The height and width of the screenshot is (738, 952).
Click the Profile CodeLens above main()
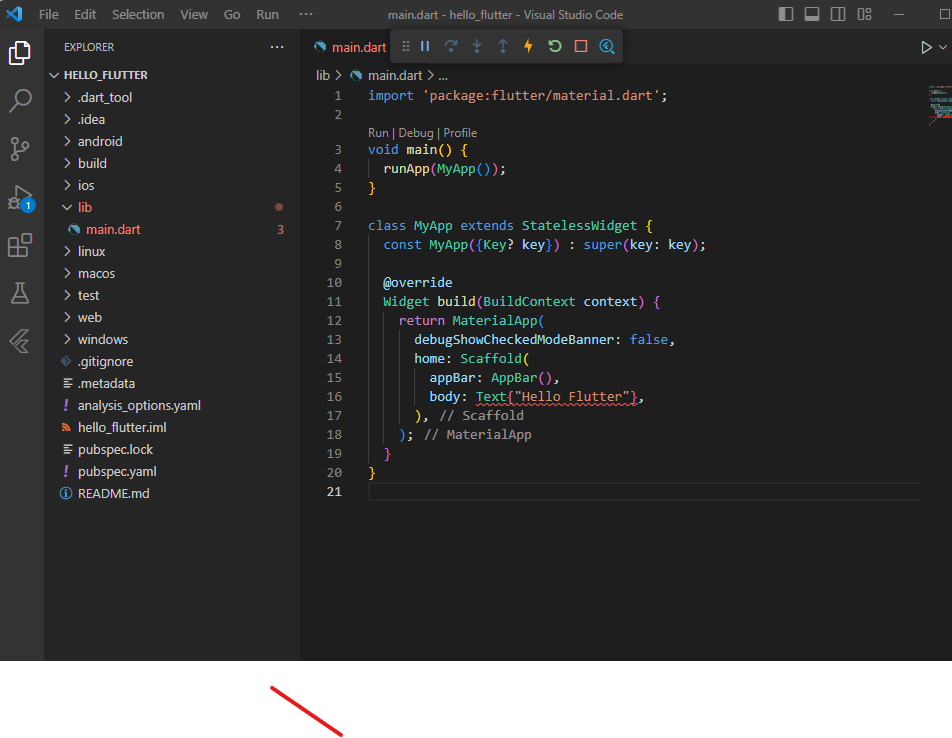pyautogui.click(x=460, y=133)
